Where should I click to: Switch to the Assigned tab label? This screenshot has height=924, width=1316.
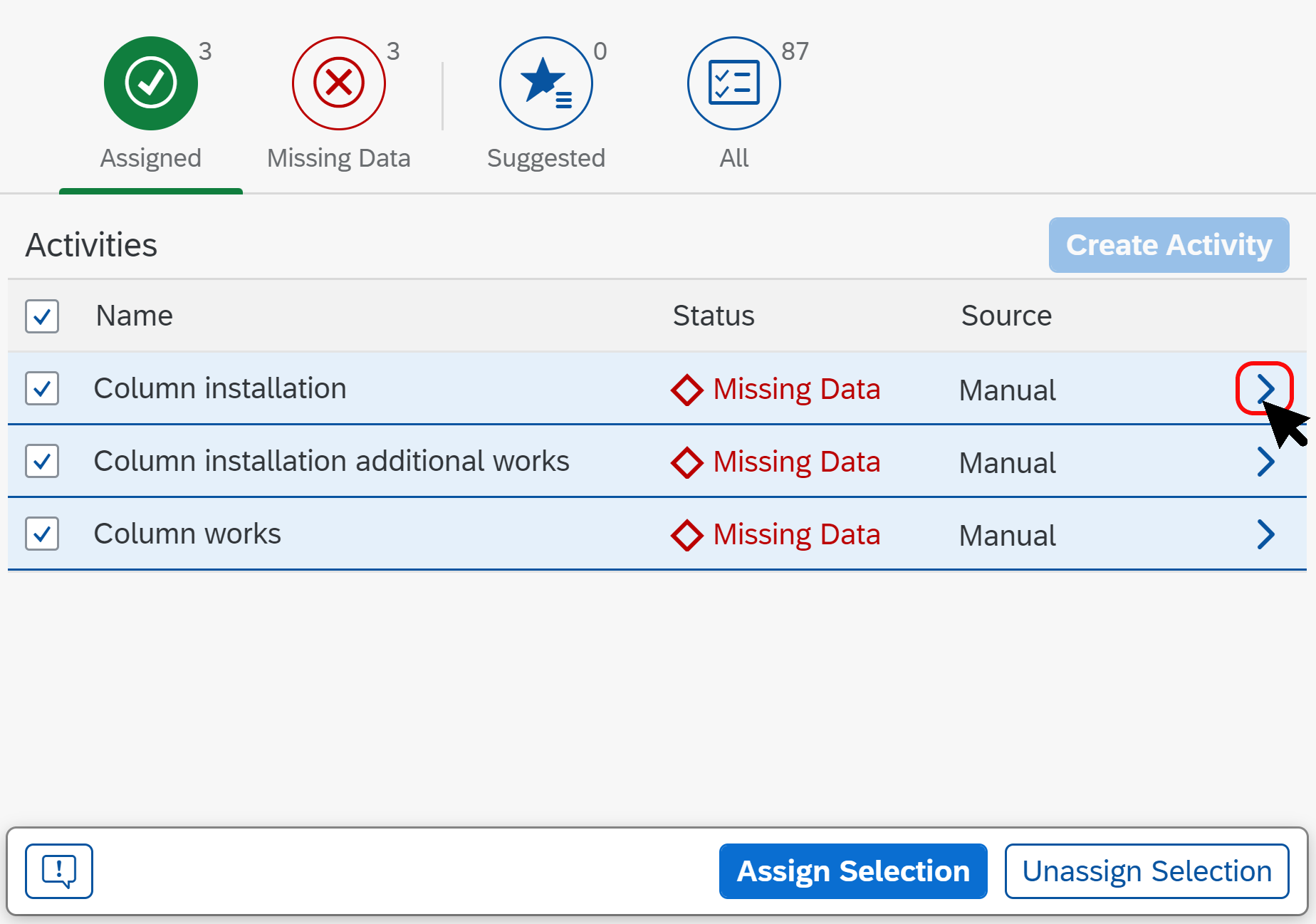(151, 158)
